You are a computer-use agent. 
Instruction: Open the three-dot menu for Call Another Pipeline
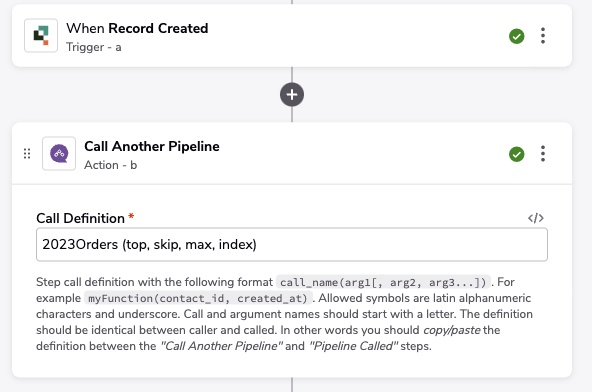pyautogui.click(x=543, y=154)
